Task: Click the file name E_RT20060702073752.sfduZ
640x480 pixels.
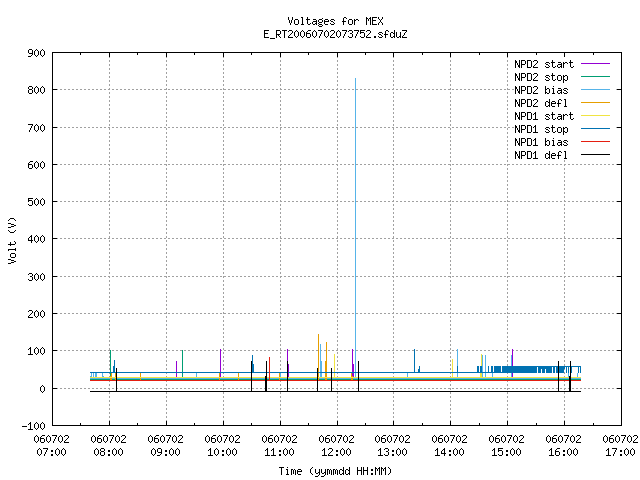Action: click(x=335, y=34)
